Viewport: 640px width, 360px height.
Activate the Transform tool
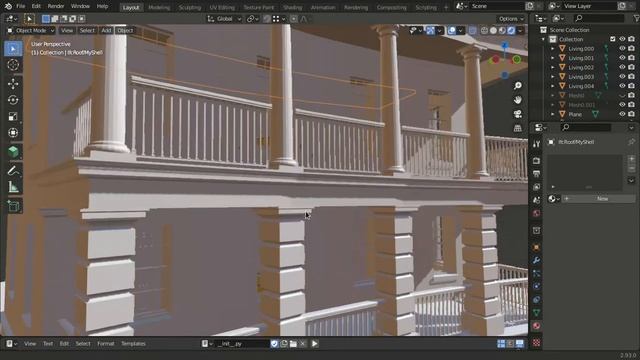13,133
